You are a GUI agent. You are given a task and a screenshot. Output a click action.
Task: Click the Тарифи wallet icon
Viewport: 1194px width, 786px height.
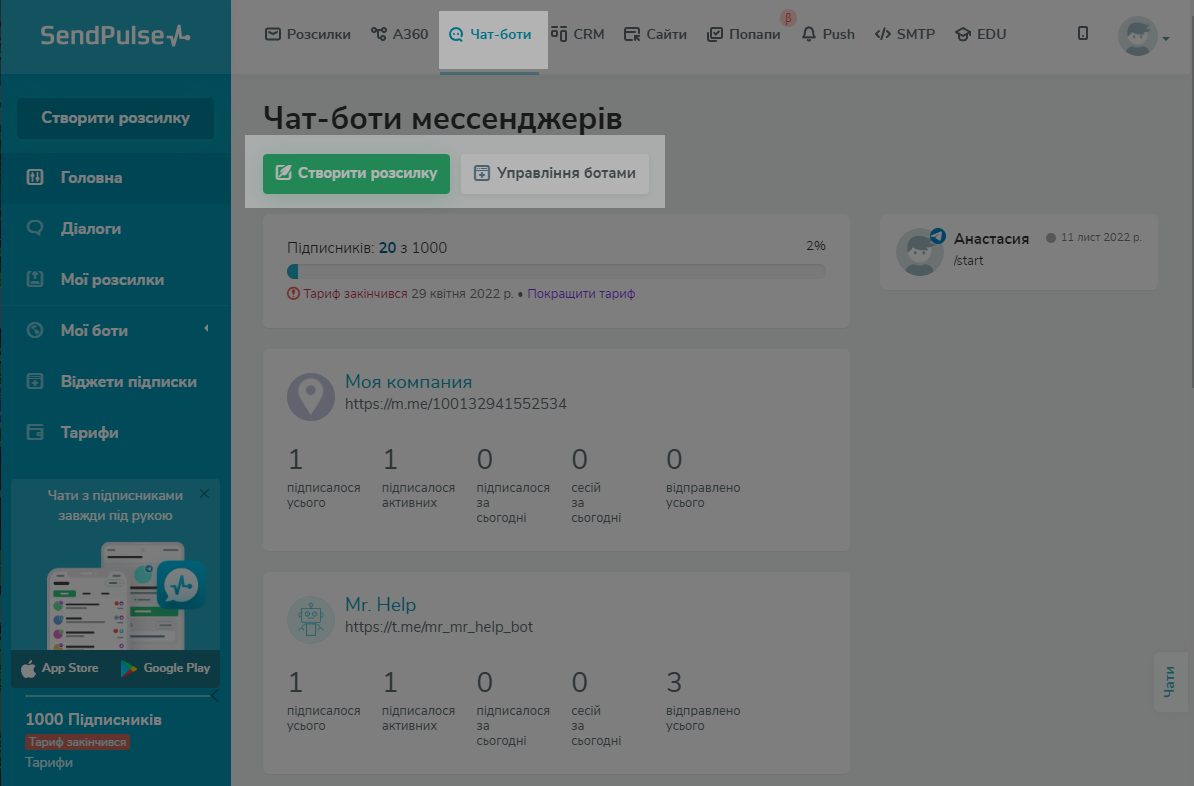[35, 432]
